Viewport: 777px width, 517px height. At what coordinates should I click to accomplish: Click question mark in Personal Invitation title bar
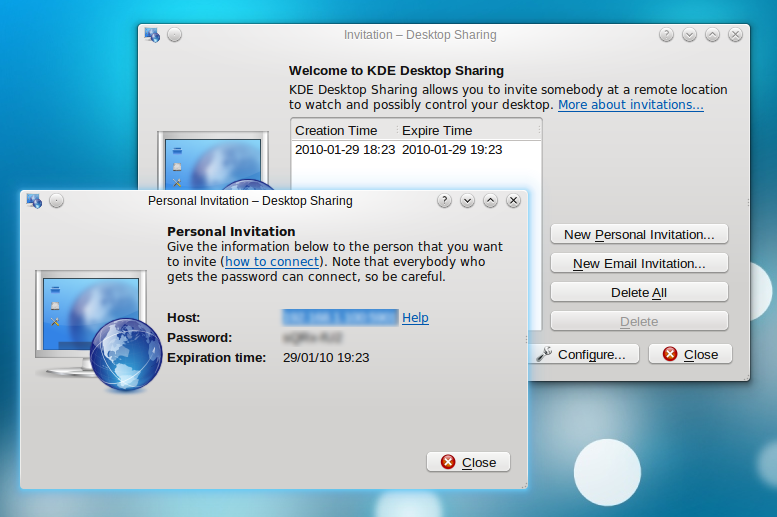pos(445,201)
